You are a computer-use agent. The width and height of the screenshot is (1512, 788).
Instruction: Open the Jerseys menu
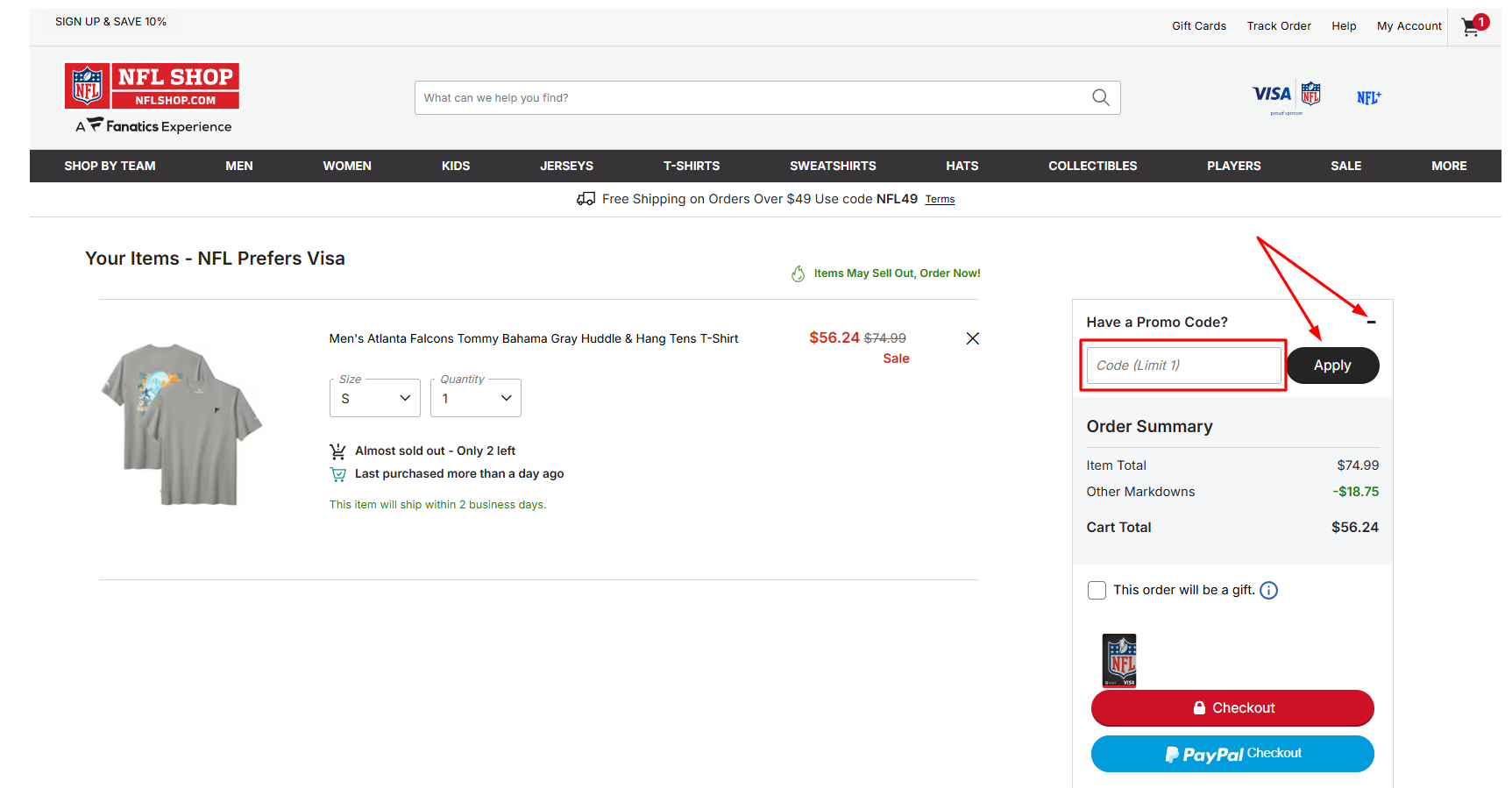pos(566,166)
